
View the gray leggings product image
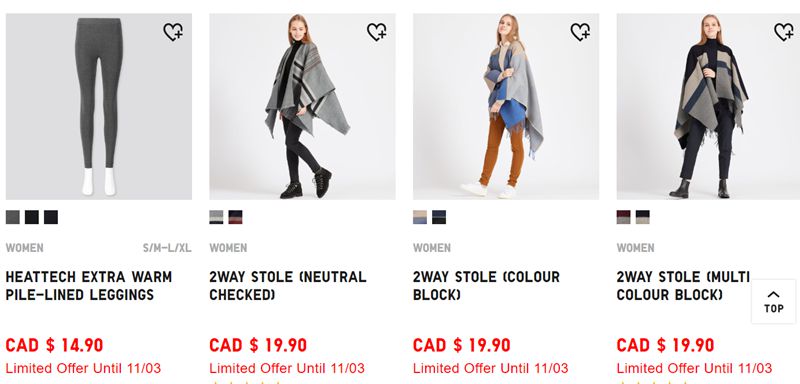[99, 107]
